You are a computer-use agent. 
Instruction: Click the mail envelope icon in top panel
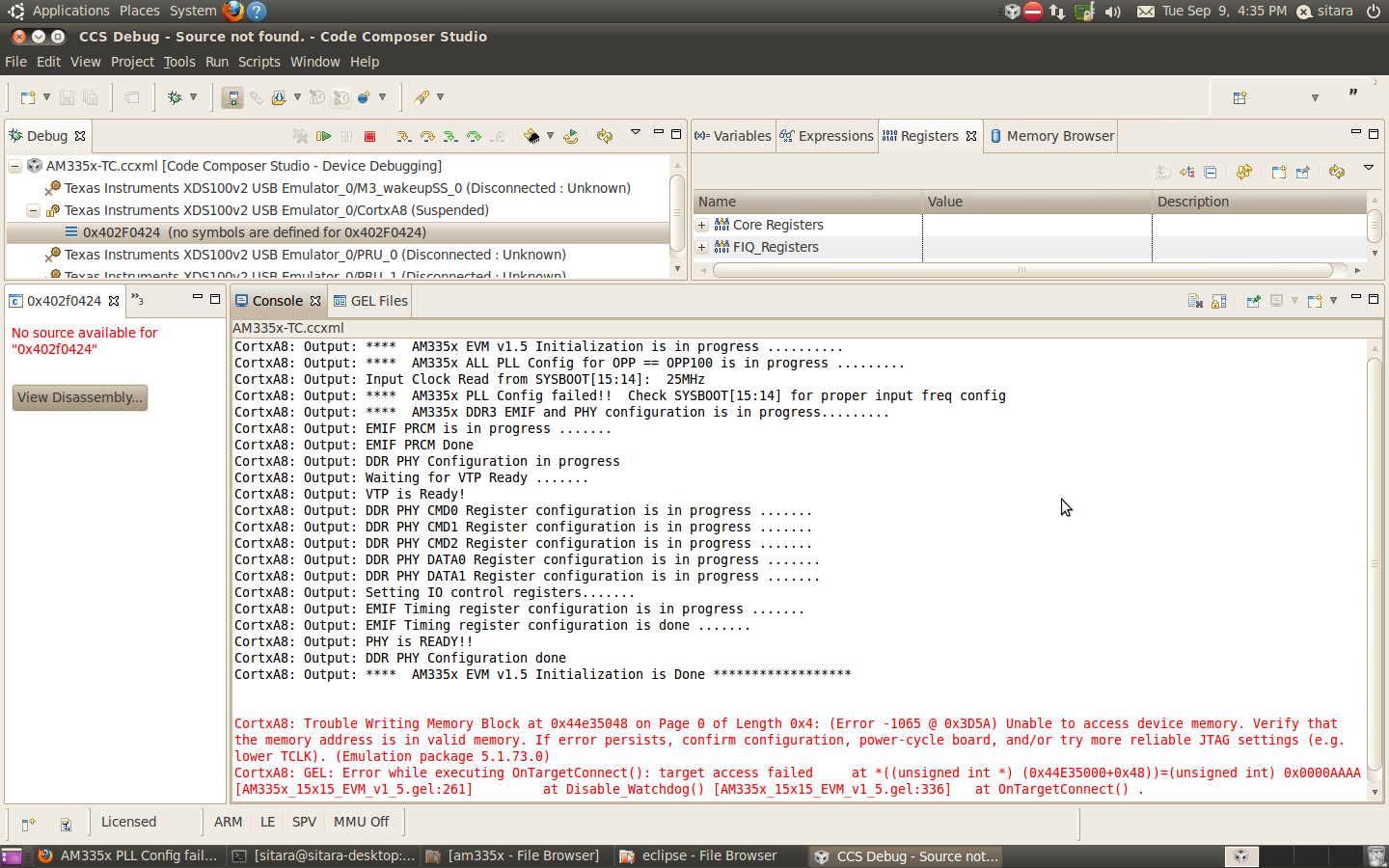click(x=1146, y=12)
